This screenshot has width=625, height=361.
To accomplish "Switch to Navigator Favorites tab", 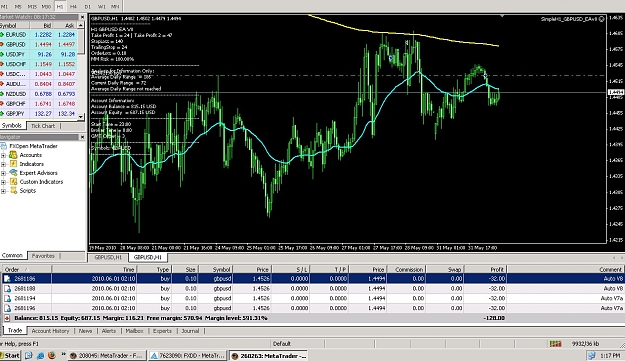I will pyautogui.click(x=43, y=256).
